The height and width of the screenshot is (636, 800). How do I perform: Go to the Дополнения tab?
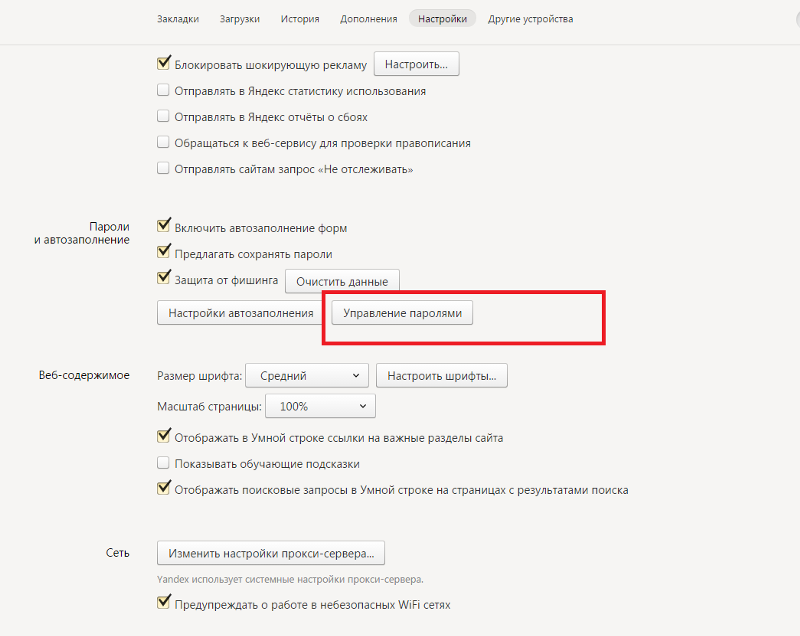click(x=368, y=19)
